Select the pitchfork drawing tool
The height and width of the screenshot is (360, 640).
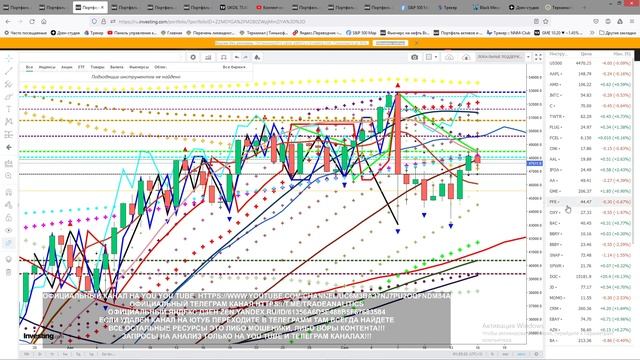coord(9,84)
